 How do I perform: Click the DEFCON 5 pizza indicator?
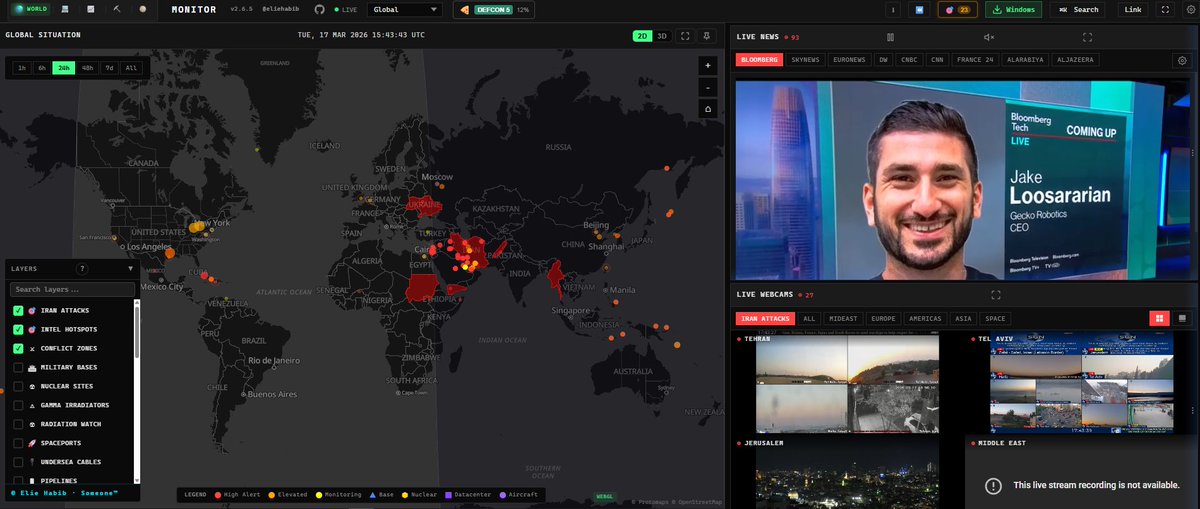tap(494, 9)
